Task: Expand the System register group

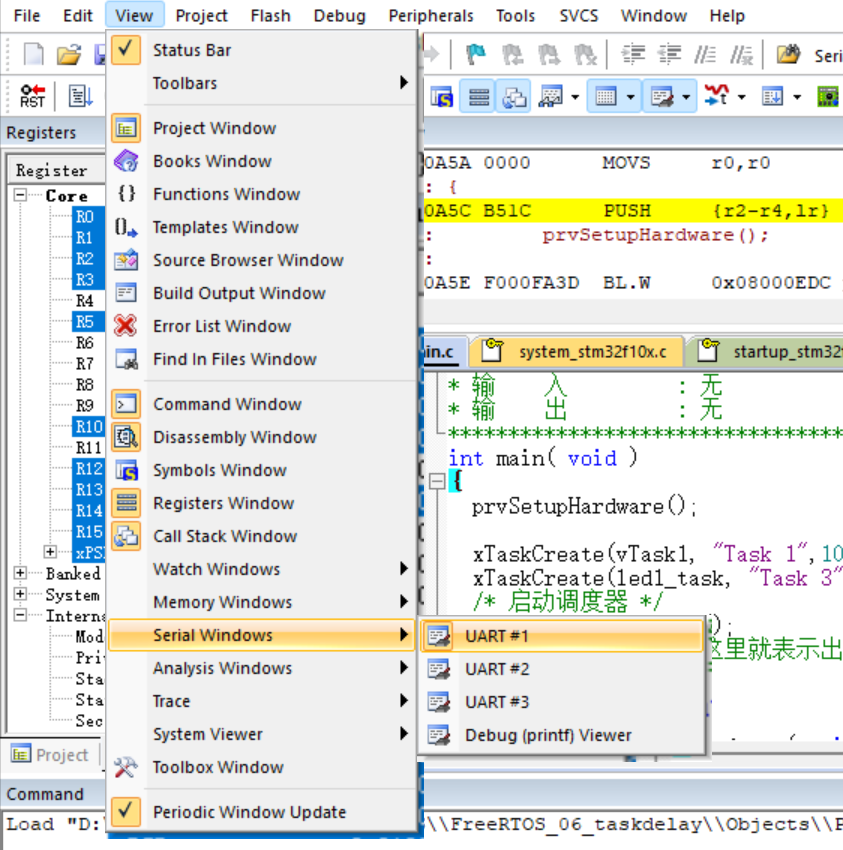Action: tap(20, 594)
